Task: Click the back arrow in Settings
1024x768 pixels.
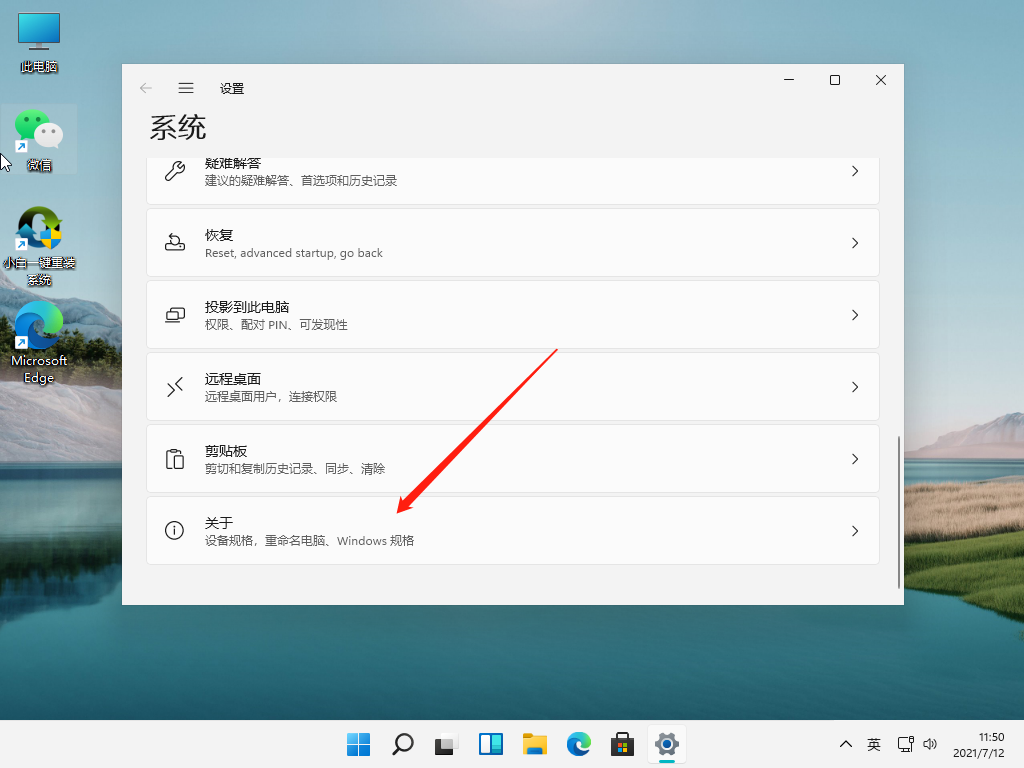Action: pos(146,88)
